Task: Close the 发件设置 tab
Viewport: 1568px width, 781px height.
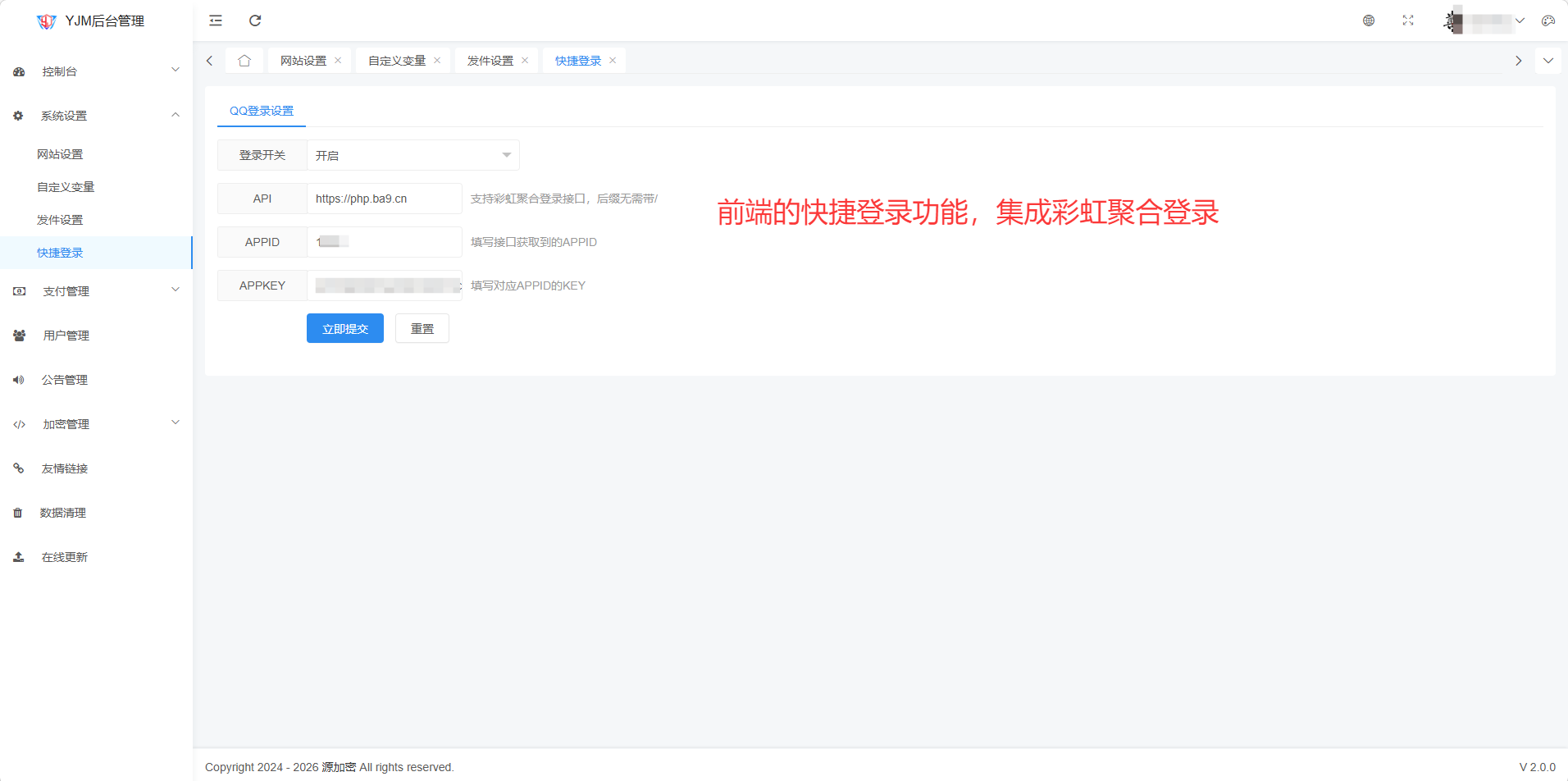Action: (x=525, y=61)
